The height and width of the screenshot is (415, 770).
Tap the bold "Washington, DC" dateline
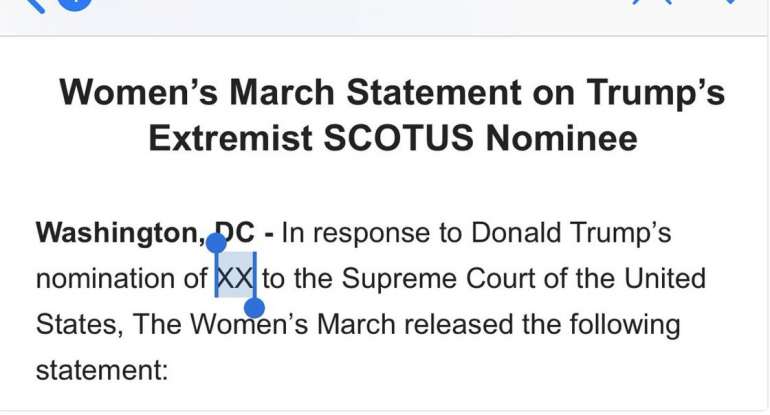click(x=145, y=233)
